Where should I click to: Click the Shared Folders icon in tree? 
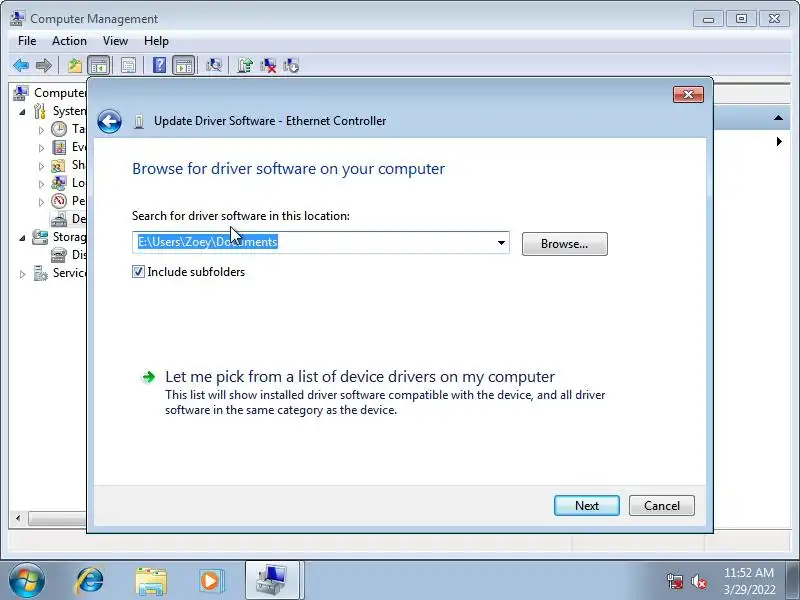59,165
